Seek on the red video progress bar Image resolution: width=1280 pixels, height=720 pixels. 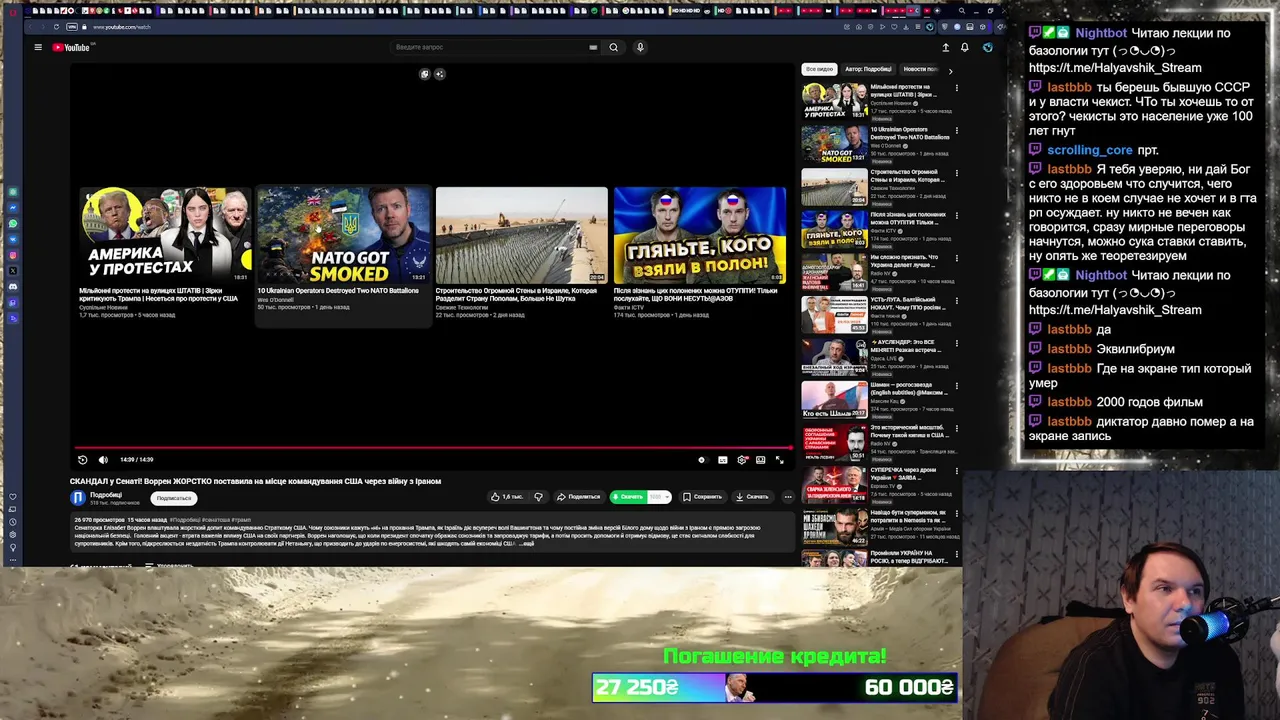coord(433,448)
